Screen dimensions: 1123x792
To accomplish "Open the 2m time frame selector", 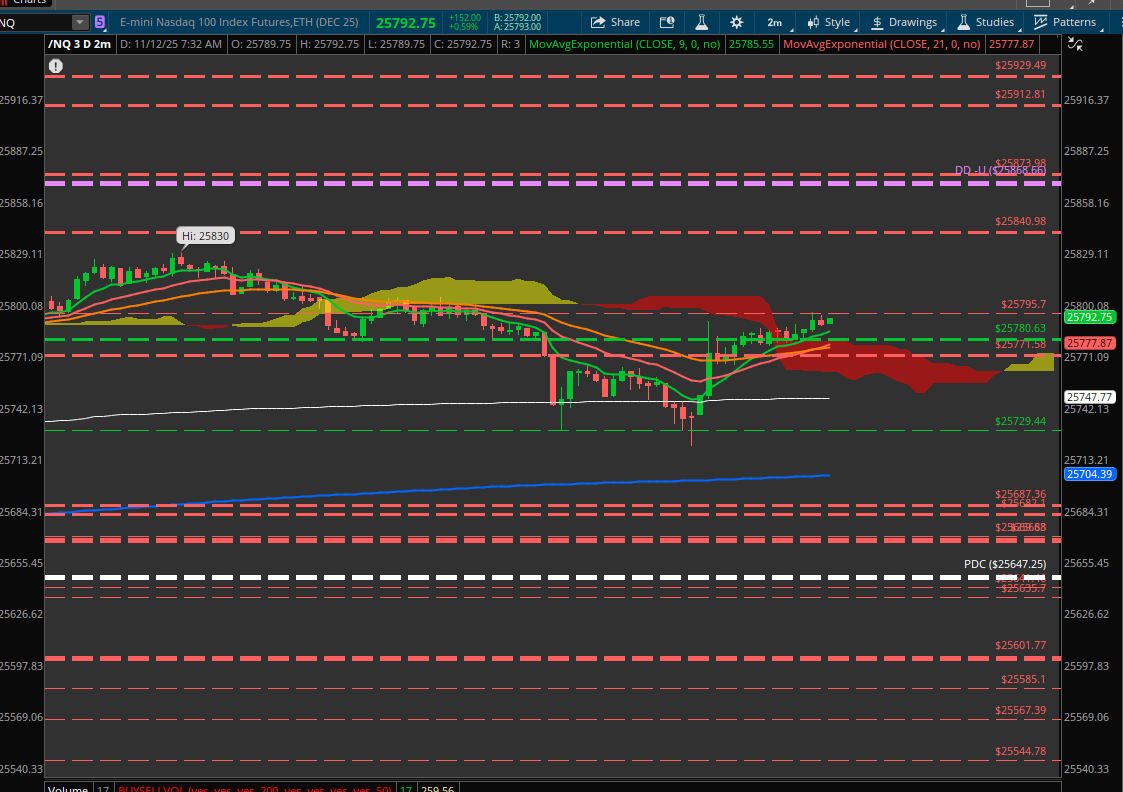I will tap(776, 22).
